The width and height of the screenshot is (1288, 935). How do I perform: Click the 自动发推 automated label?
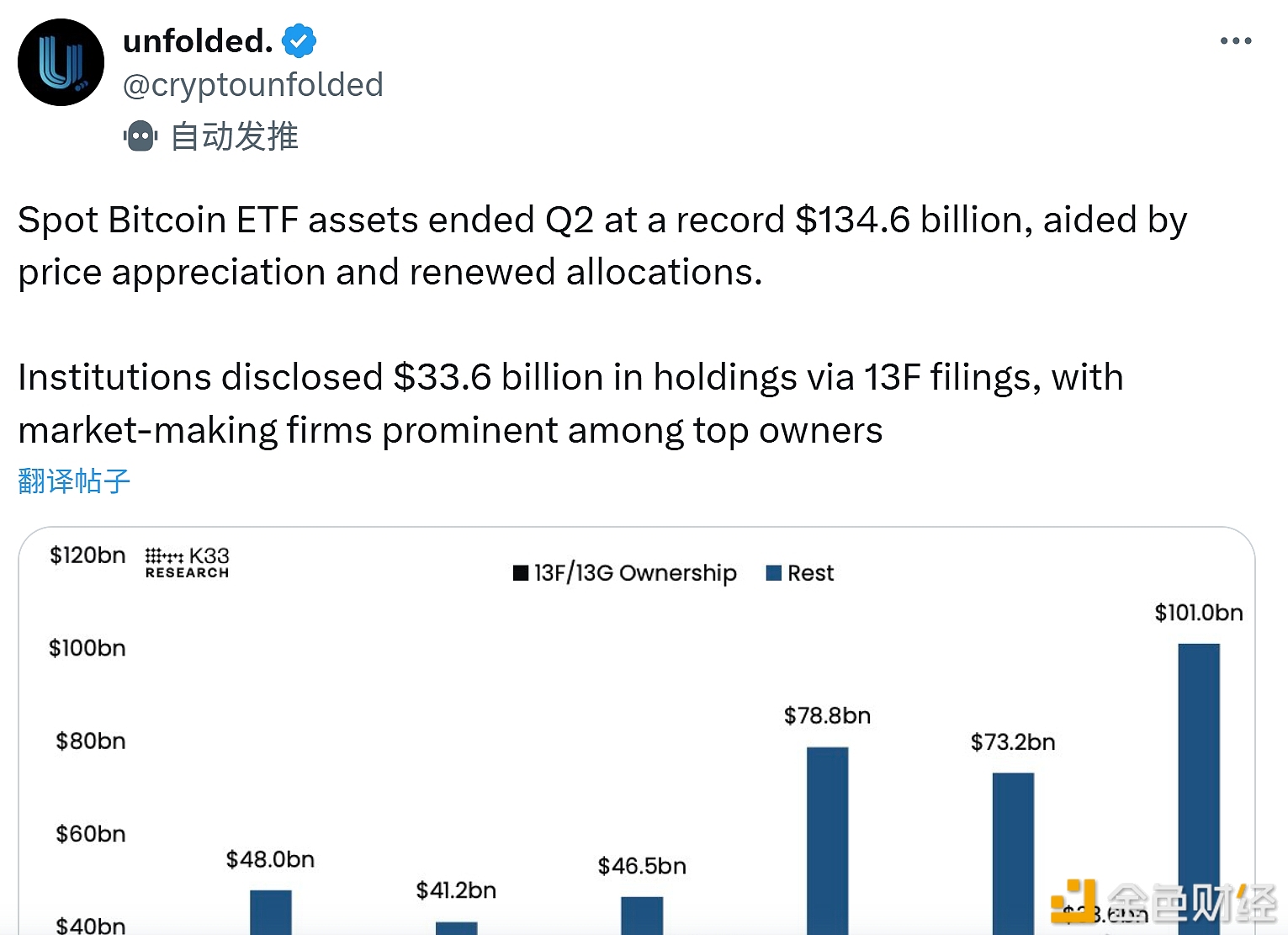tap(234, 136)
